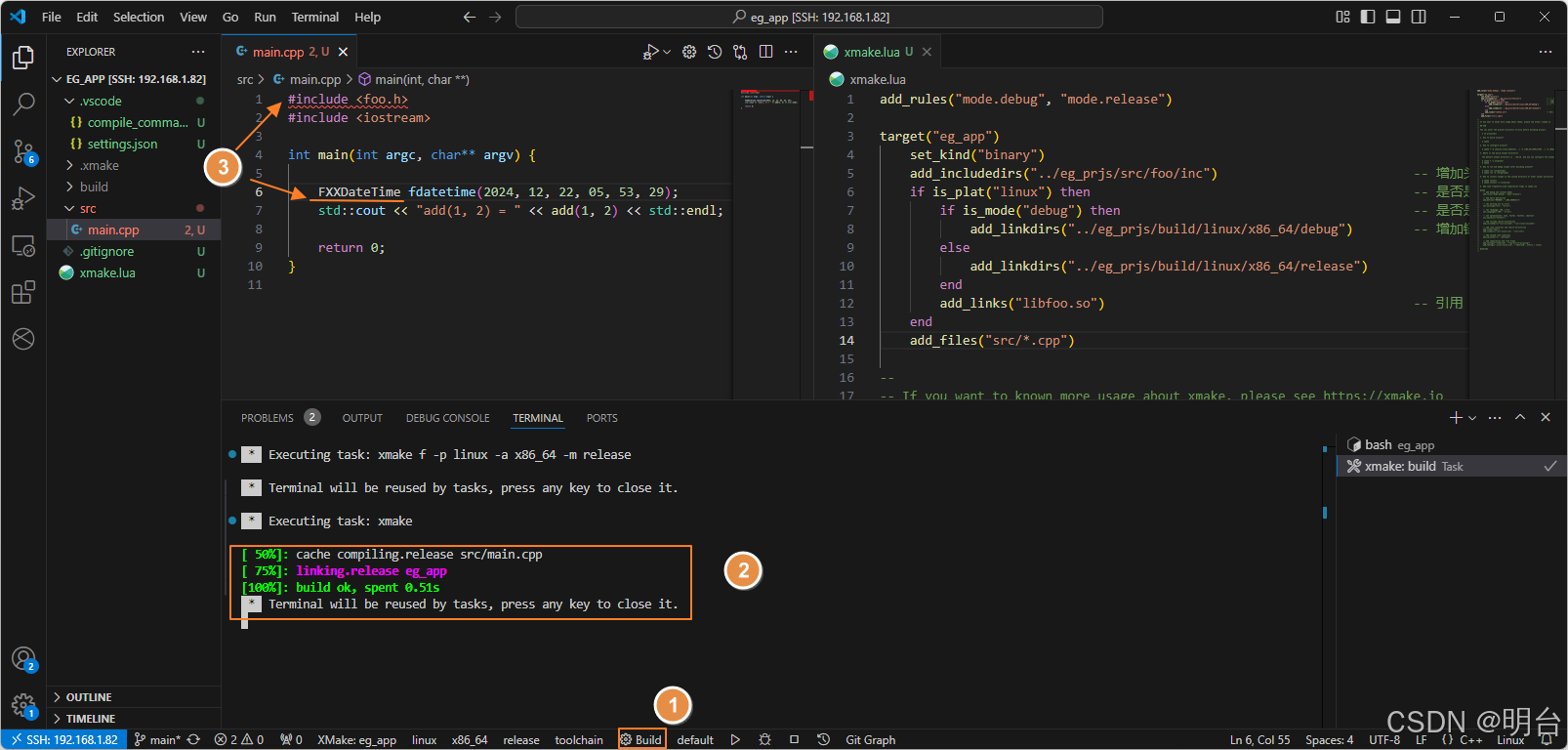Open Explorer views and more actions ellipsis
Viewport: 1568px width, 750px height.
tap(198, 52)
